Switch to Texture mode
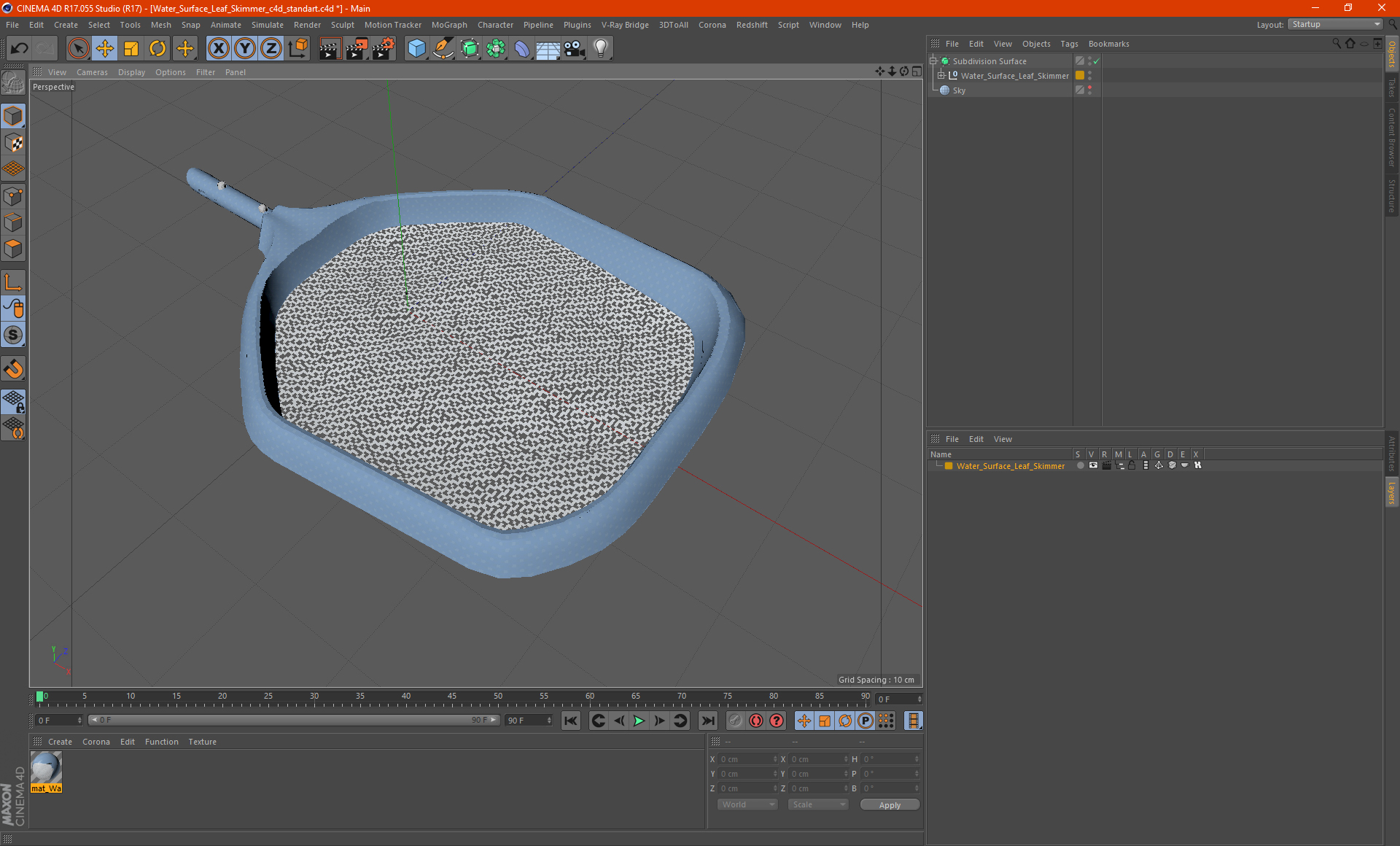Viewport: 1400px width, 846px height. tap(13, 143)
